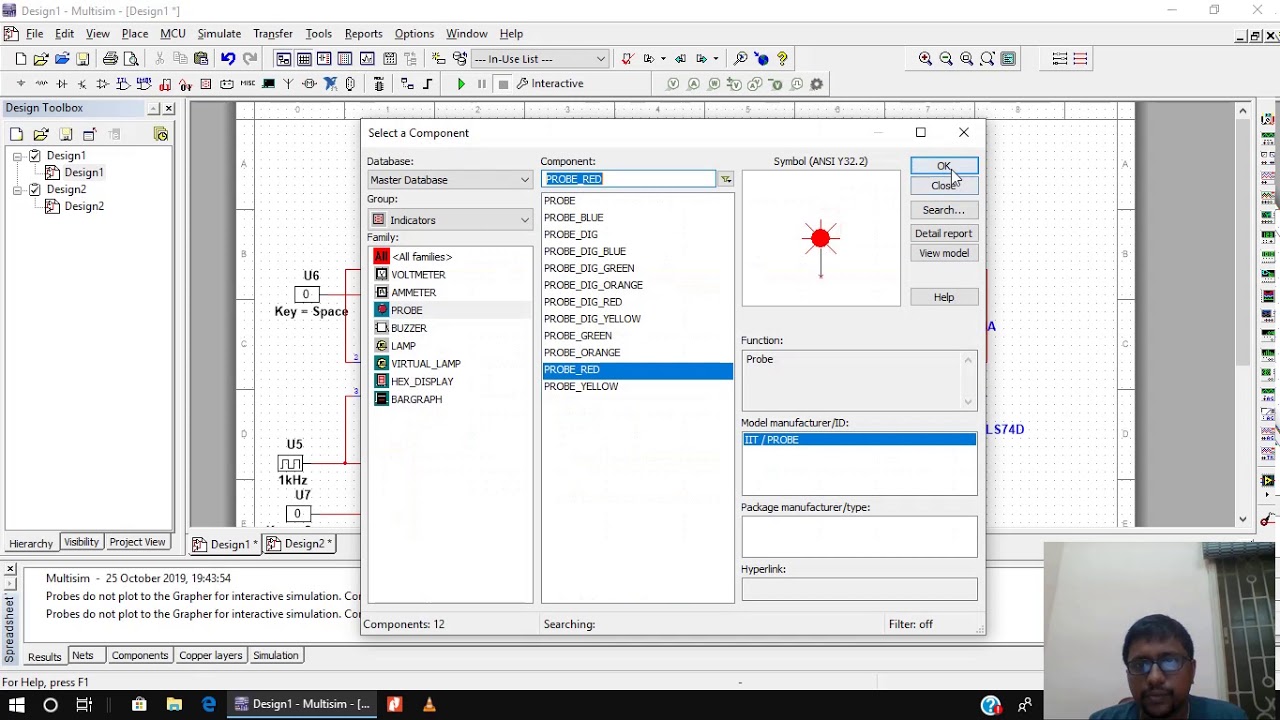Click the Help button in the dialog
The width and height of the screenshot is (1280, 720).
coord(944,297)
